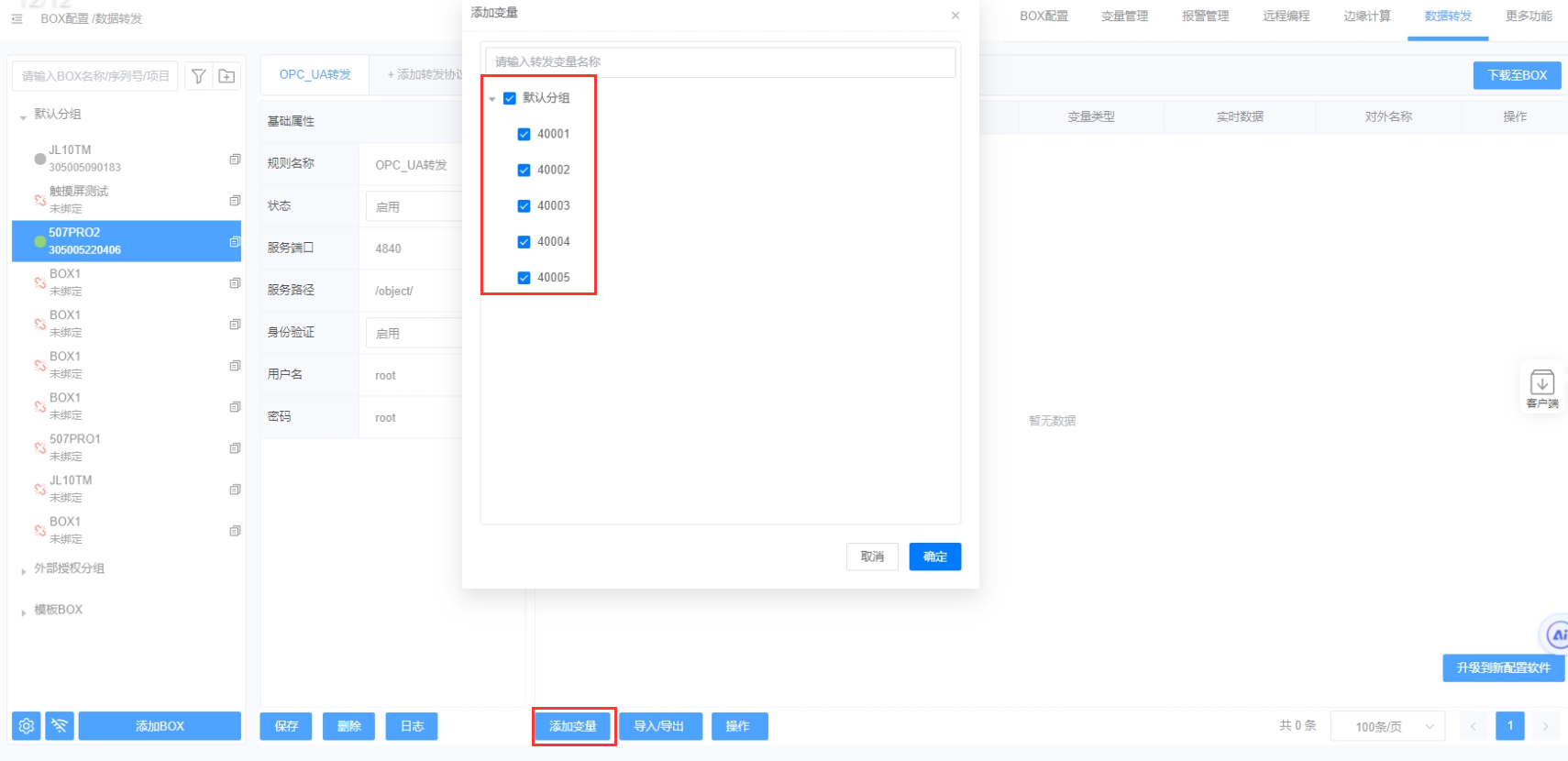1568x761 pixels.
Task: Switch to 边缘计算 tab
Action: click(x=1366, y=16)
